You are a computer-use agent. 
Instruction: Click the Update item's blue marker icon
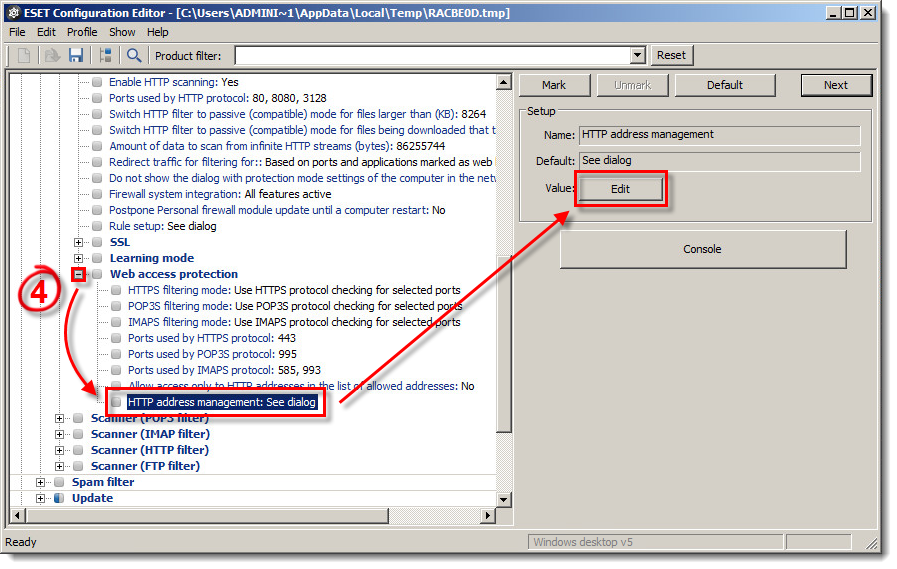59,498
